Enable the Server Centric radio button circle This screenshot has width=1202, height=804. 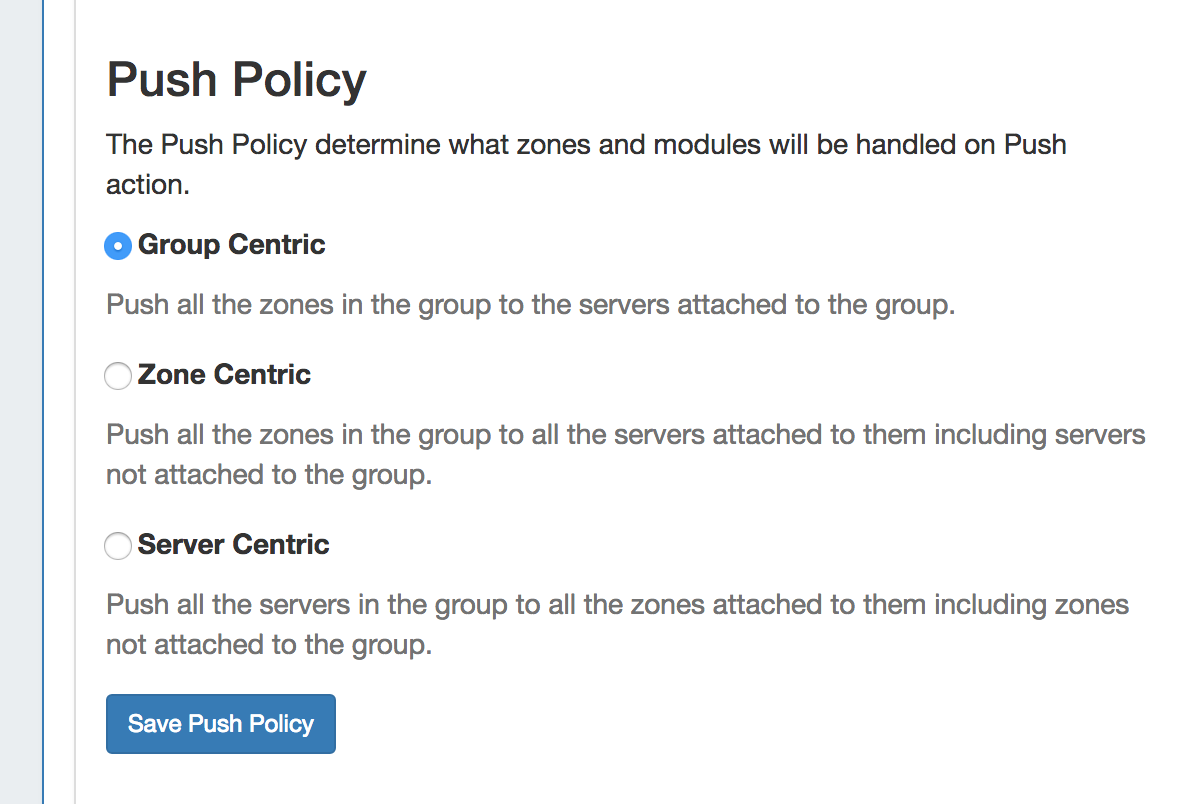(x=118, y=546)
